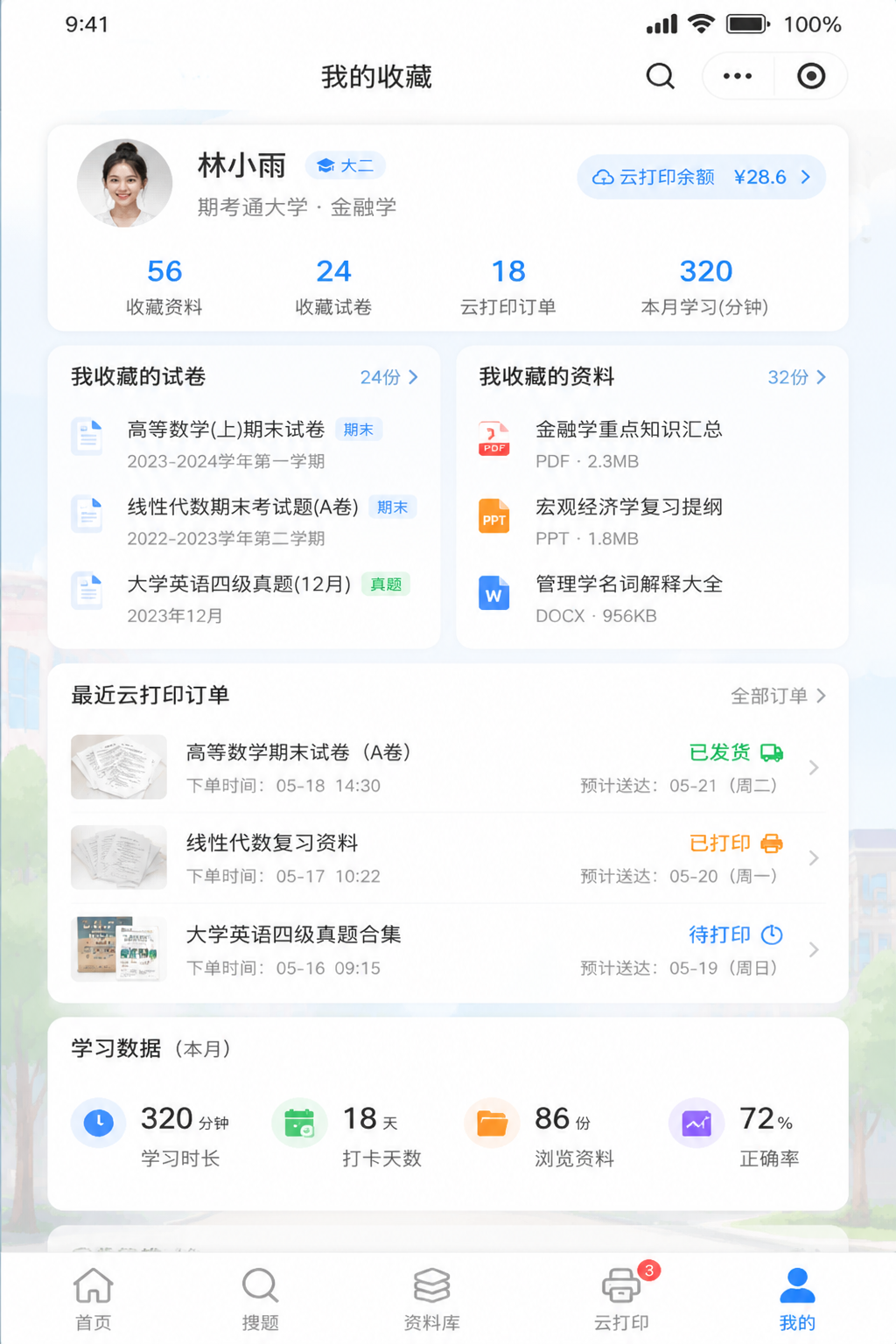Open 林小雨 profile avatar photo
The image size is (896, 1344).
[x=125, y=184]
